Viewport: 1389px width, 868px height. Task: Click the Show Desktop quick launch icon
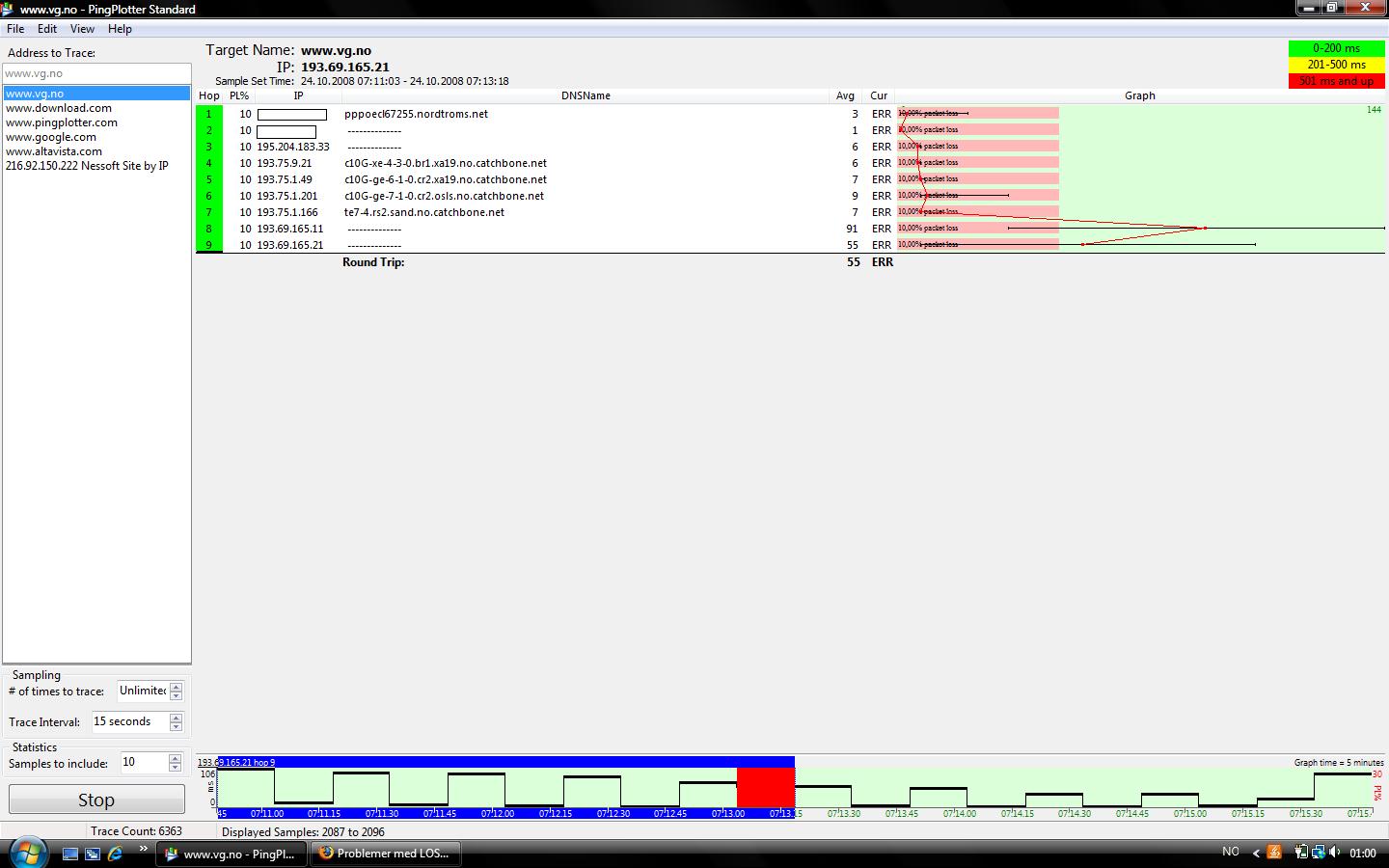(70, 854)
